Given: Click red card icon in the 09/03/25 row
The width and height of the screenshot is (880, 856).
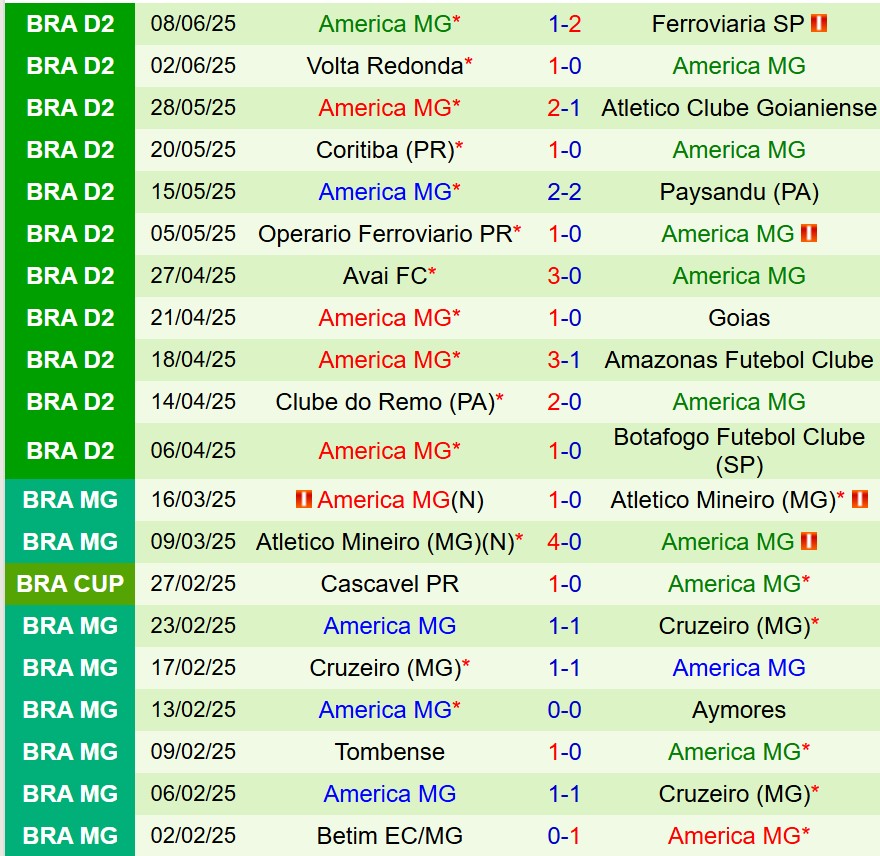Looking at the screenshot, I should pyautogui.click(x=809, y=541).
